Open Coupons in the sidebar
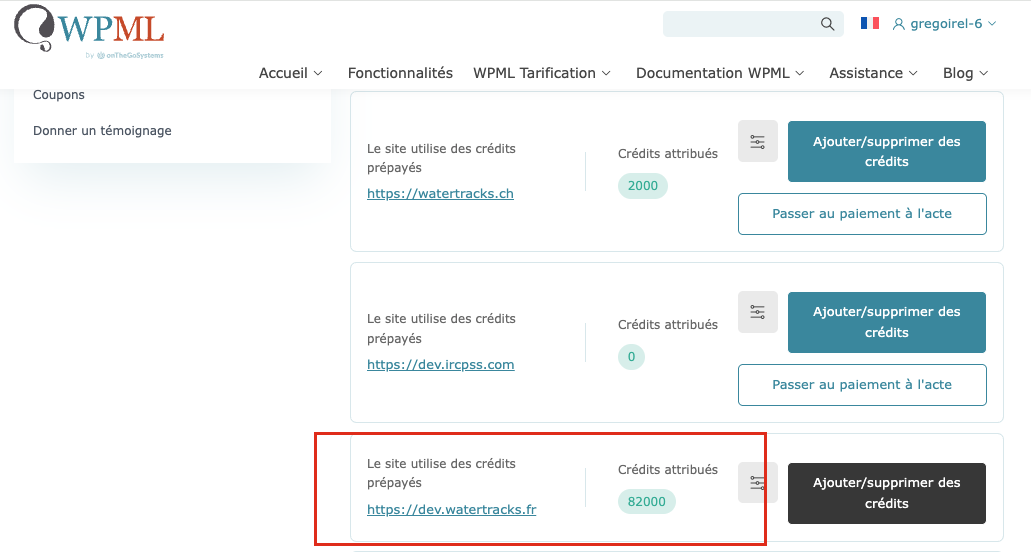 [x=59, y=95]
